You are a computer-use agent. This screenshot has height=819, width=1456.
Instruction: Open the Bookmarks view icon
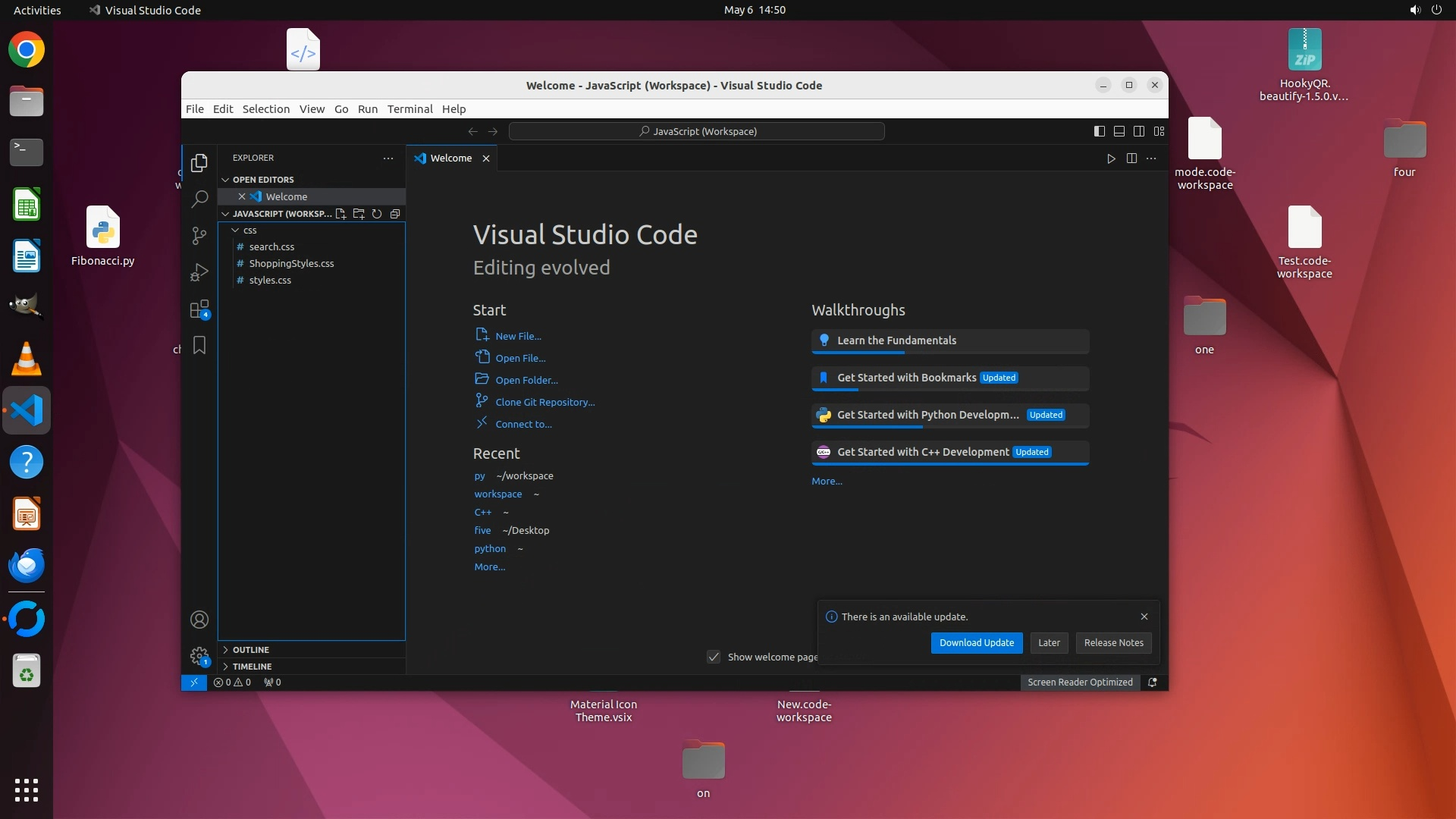click(199, 346)
